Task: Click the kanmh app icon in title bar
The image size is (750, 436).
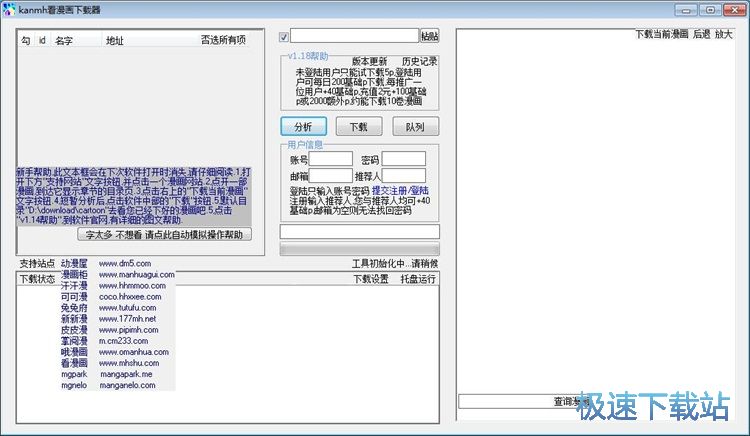Action: tap(9, 10)
